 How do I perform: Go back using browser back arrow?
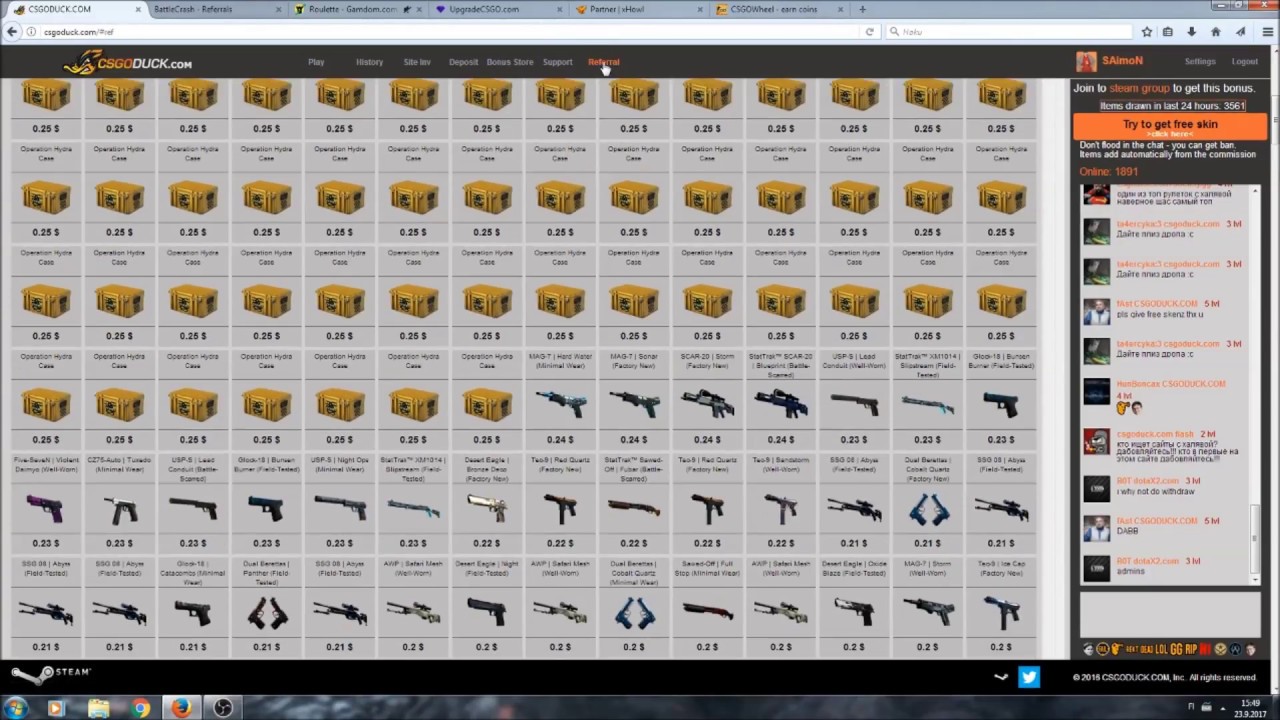pos(12,32)
